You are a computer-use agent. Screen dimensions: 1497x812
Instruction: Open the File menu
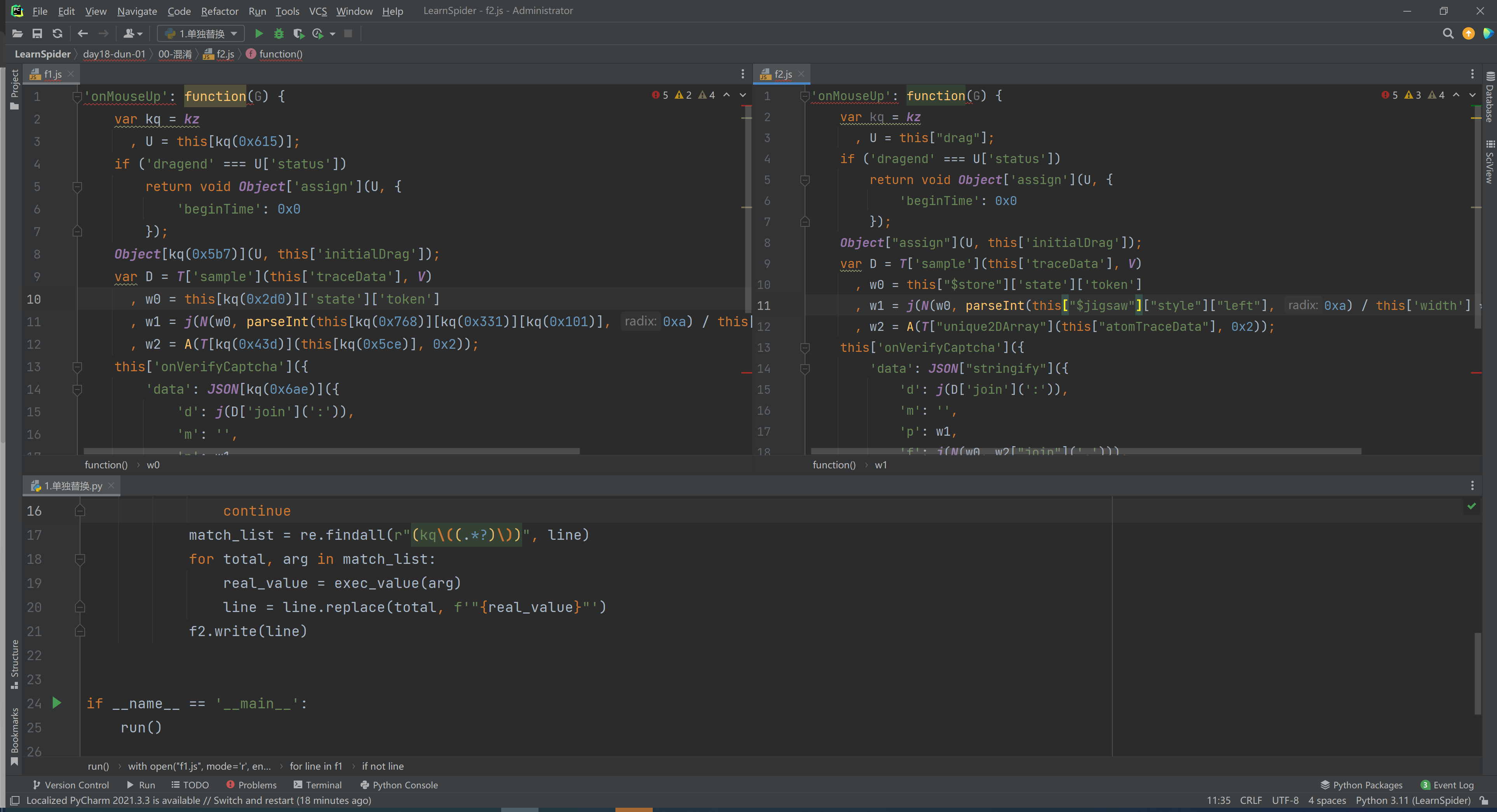click(x=40, y=11)
